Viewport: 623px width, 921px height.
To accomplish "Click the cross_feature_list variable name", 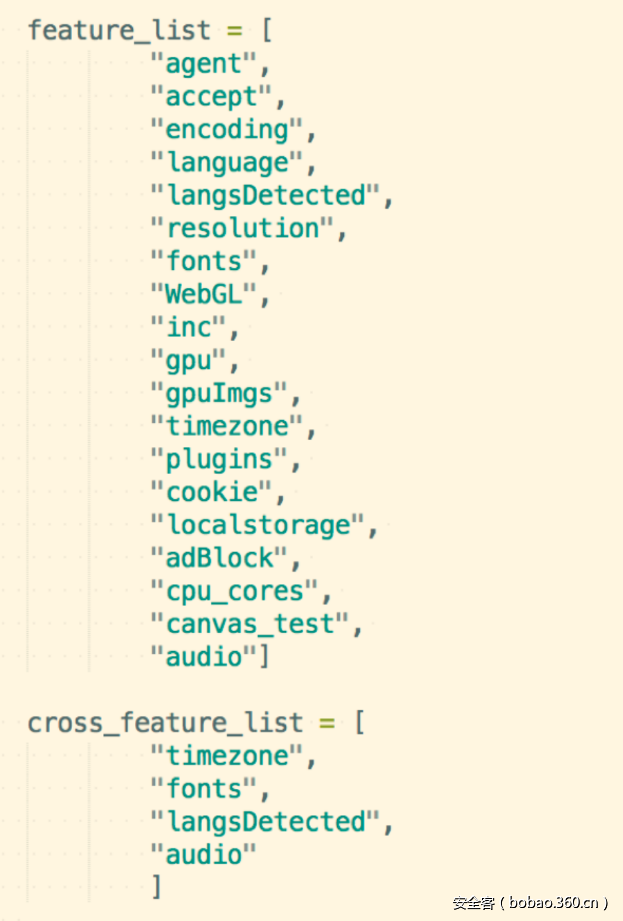I will [x=165, y=723].
